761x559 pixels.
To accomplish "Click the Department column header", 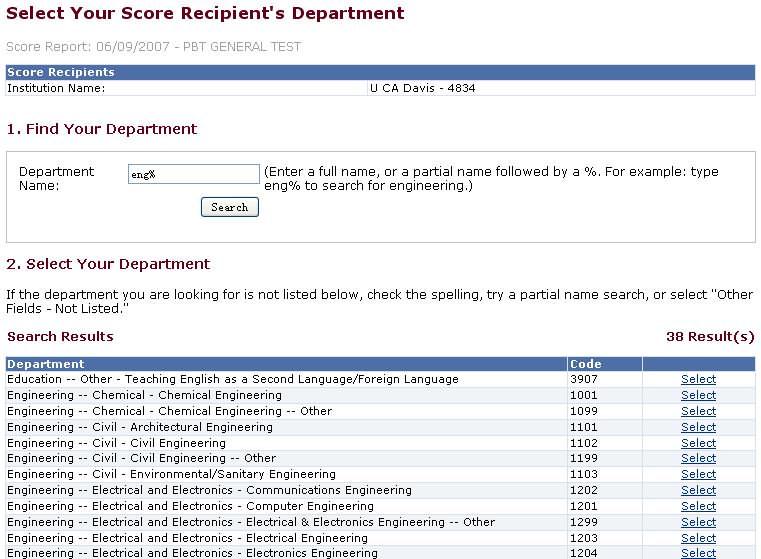I will (46, 364).
